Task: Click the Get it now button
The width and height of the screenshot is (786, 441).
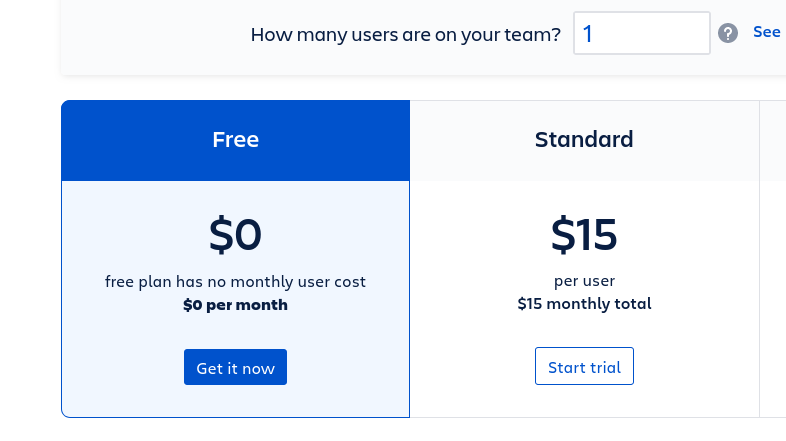Action: coord(236,367)
